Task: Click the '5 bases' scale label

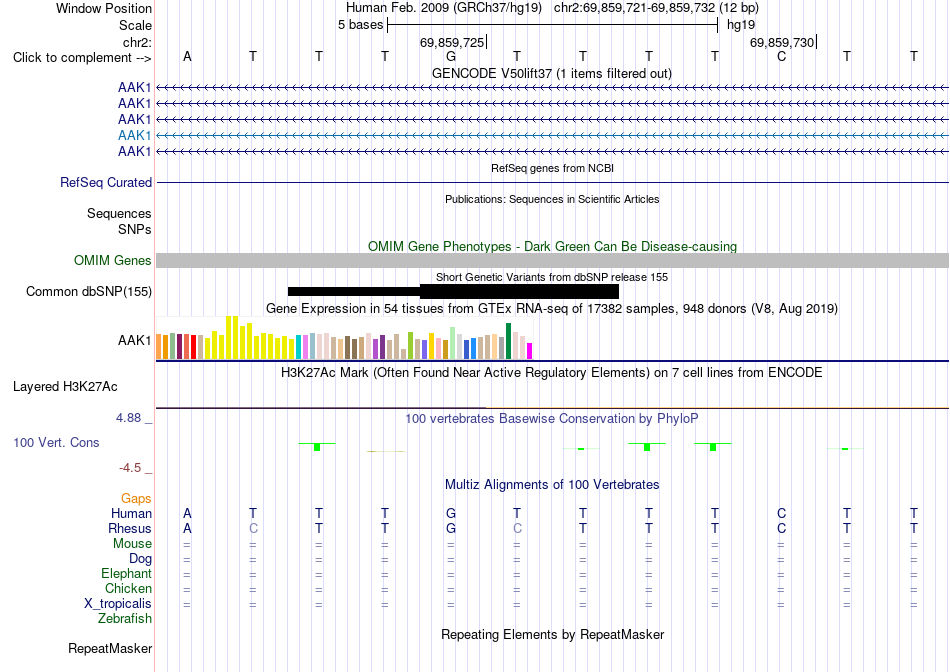Action: point(360,25)
